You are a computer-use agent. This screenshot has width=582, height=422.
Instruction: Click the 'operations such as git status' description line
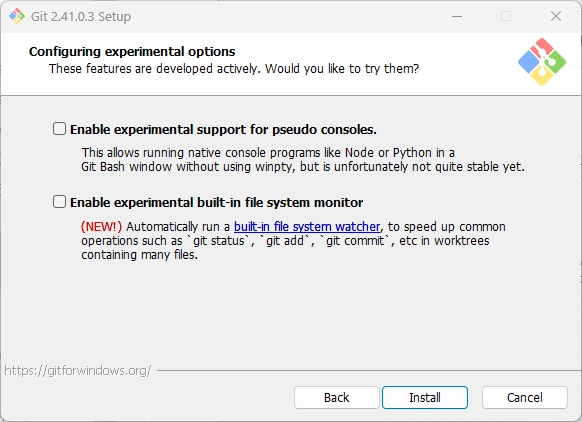click(x=285, y=241)
